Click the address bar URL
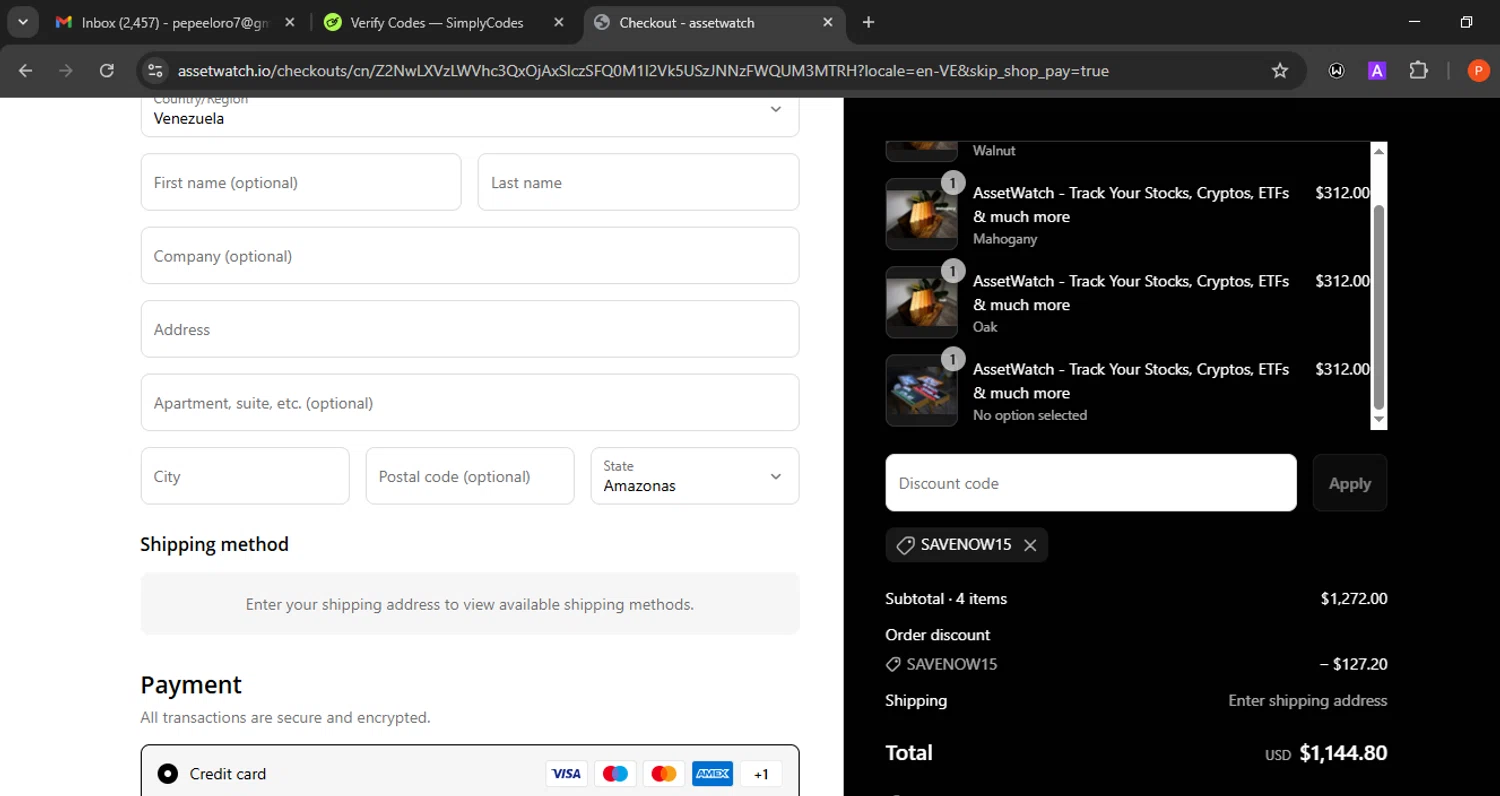 643,71
